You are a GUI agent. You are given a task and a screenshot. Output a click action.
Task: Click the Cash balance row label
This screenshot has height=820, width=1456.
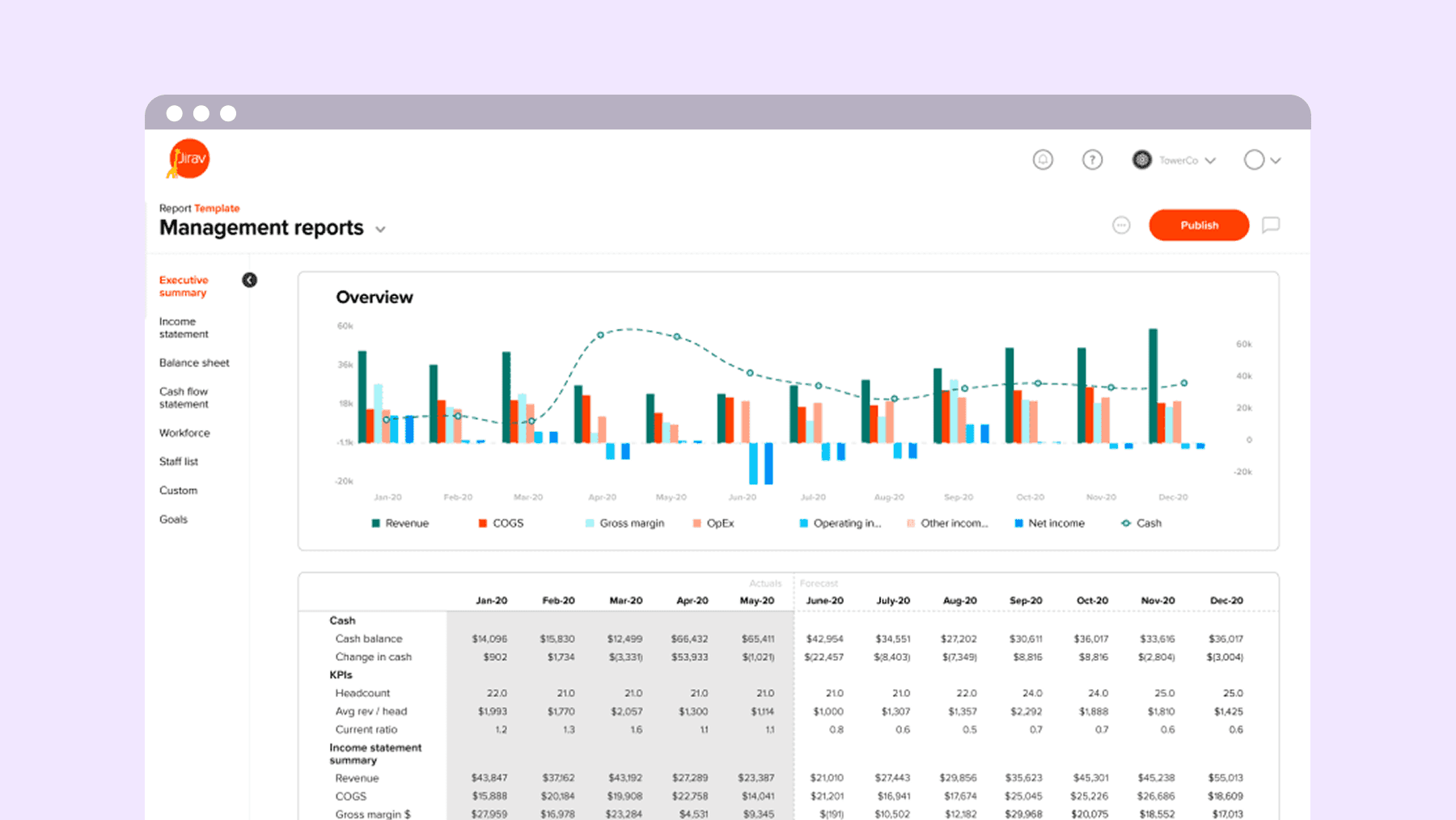coord(369,639)
